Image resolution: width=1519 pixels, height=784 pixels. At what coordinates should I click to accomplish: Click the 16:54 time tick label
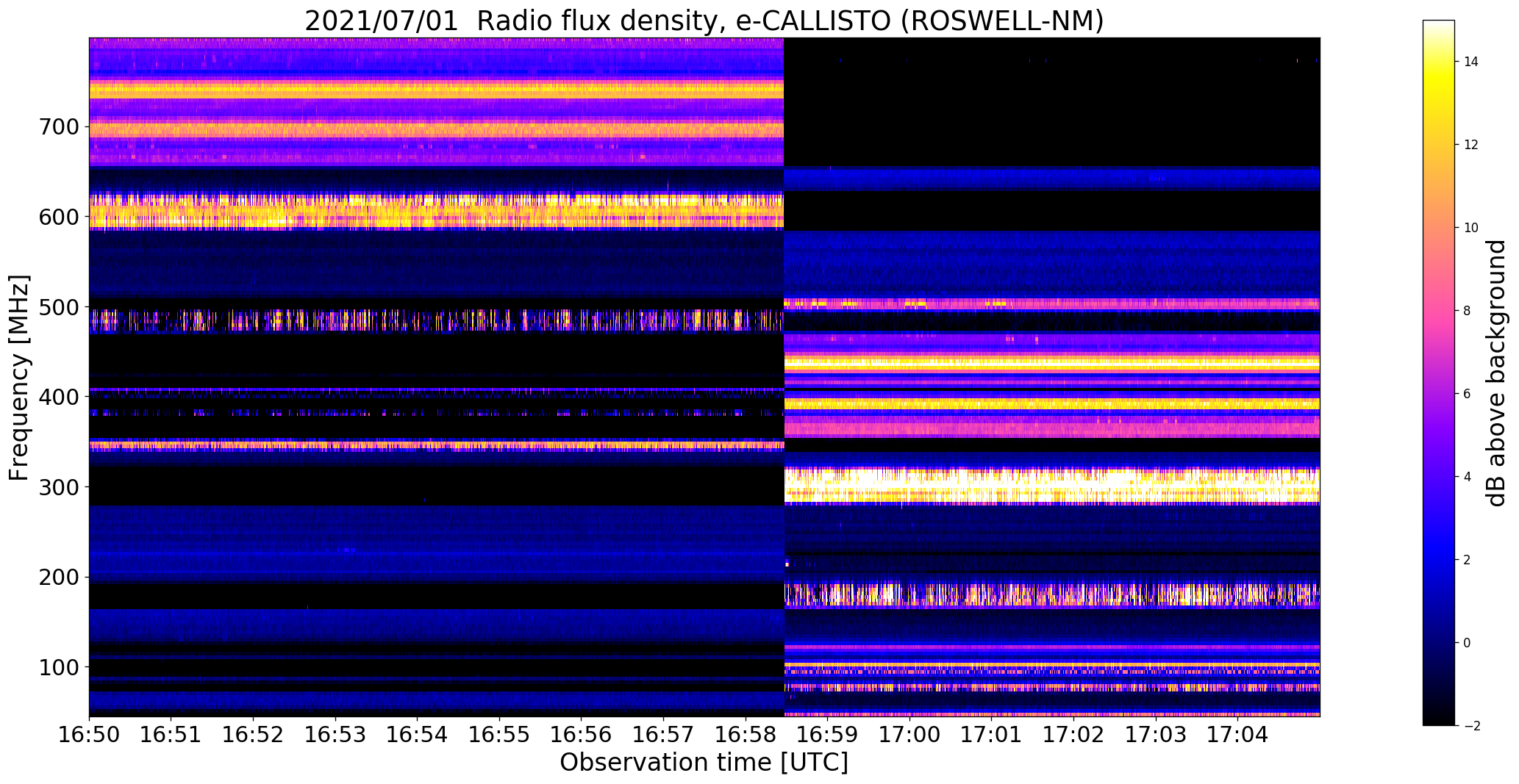[x=418, y=735]
